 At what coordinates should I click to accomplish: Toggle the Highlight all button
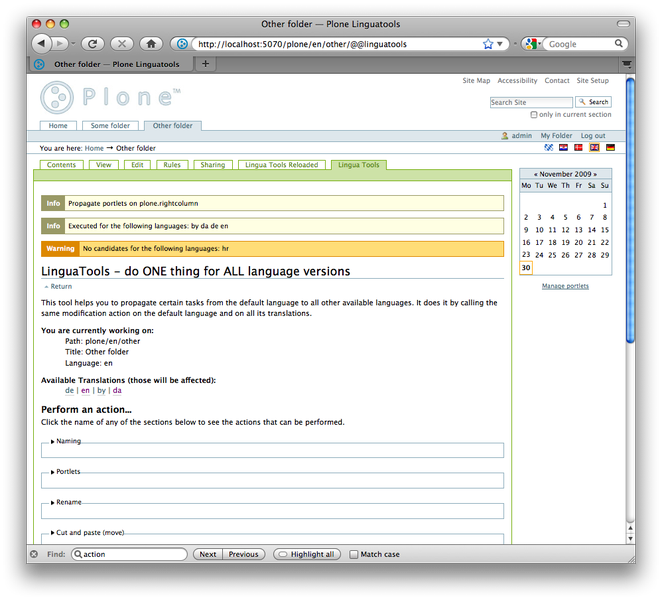pos(307,554)
